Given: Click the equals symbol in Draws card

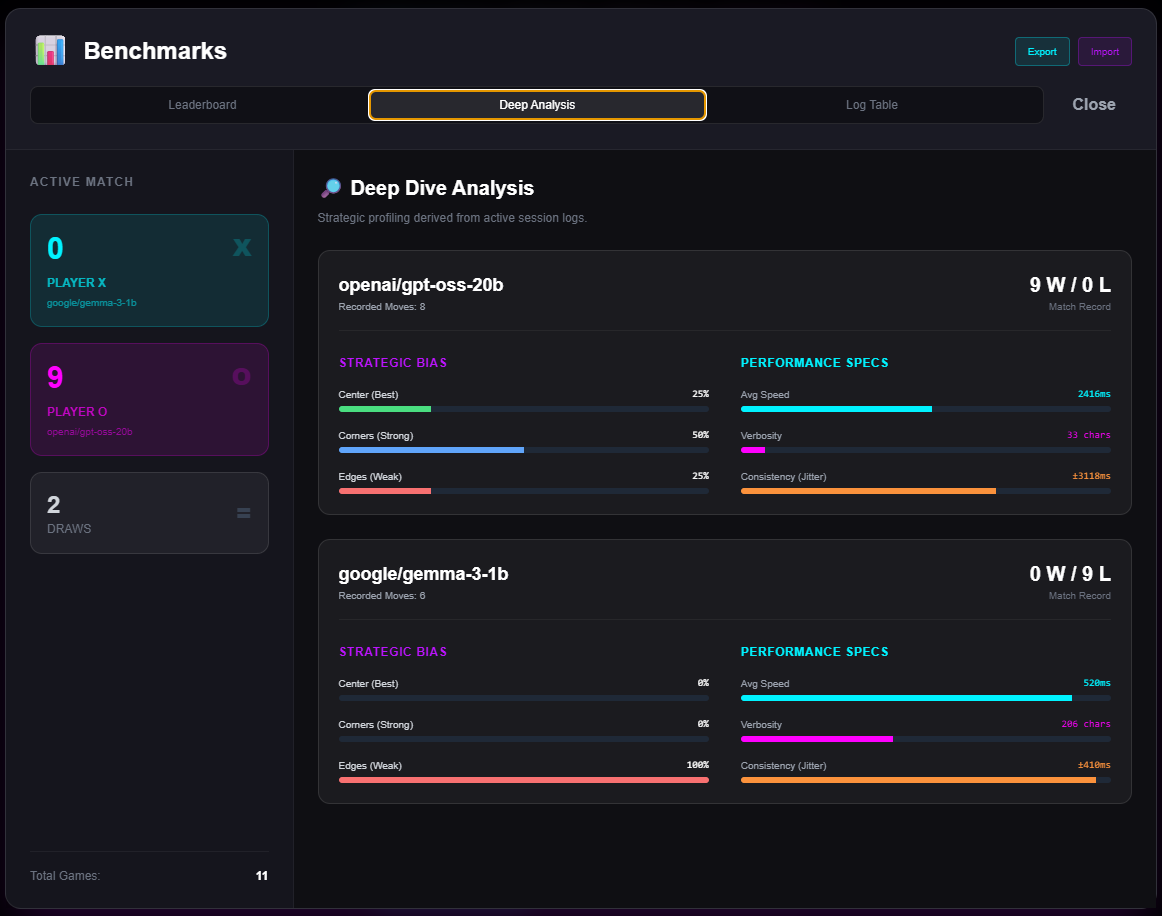Looking at the screenshot, I should [243, 513].
